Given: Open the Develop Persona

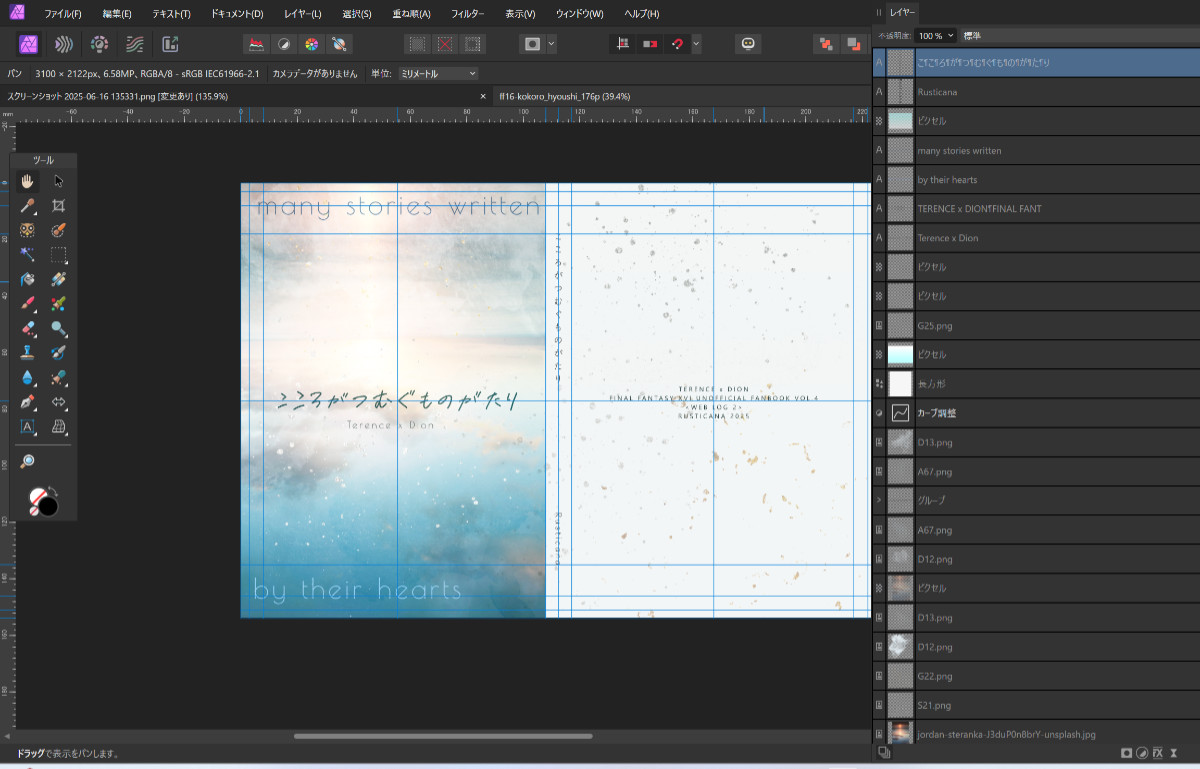Looking at the screenshot, I should [x=99, y=44].
